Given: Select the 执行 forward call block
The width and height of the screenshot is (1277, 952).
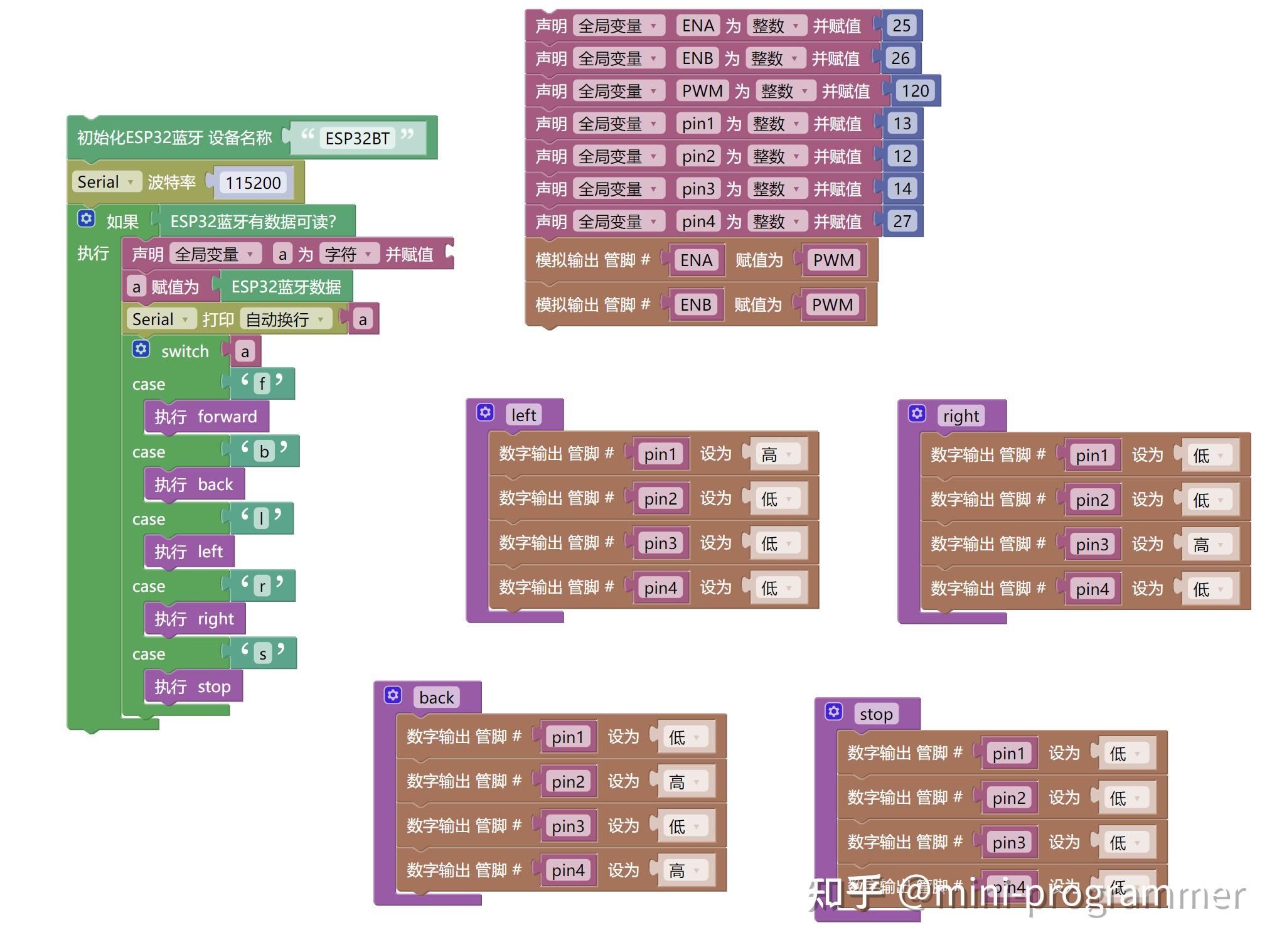Looking at the screenshot, I should 206,417.
